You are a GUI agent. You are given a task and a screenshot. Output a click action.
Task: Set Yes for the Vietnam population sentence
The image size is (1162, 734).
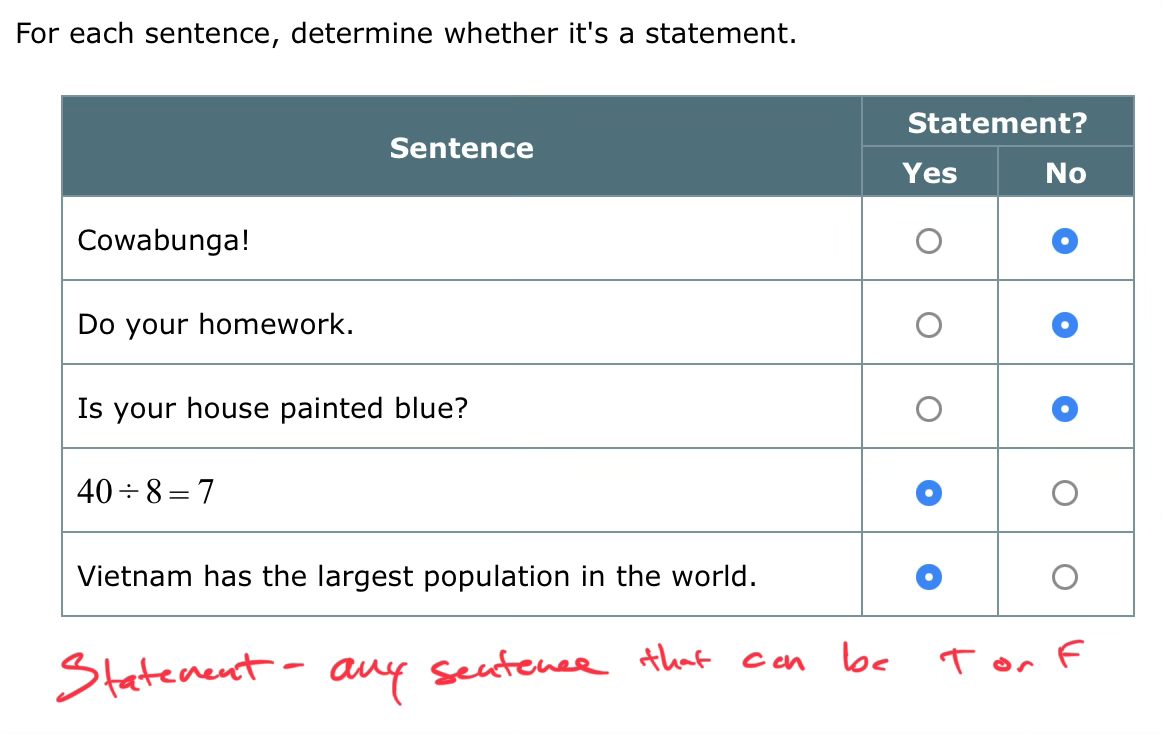click(929, 577)
